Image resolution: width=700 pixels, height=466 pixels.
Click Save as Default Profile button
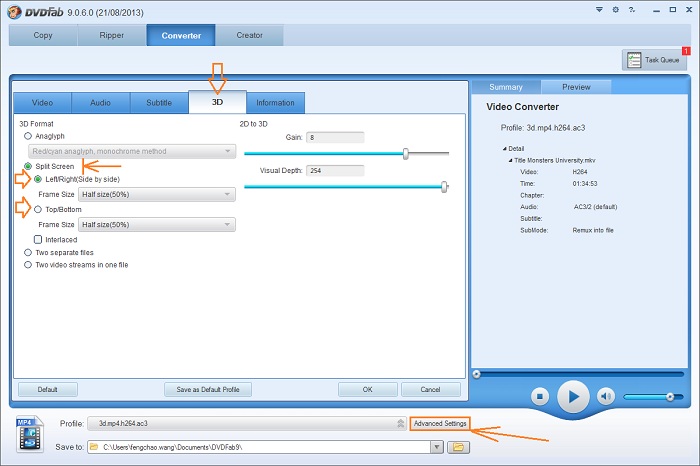(x=208, y=389)
